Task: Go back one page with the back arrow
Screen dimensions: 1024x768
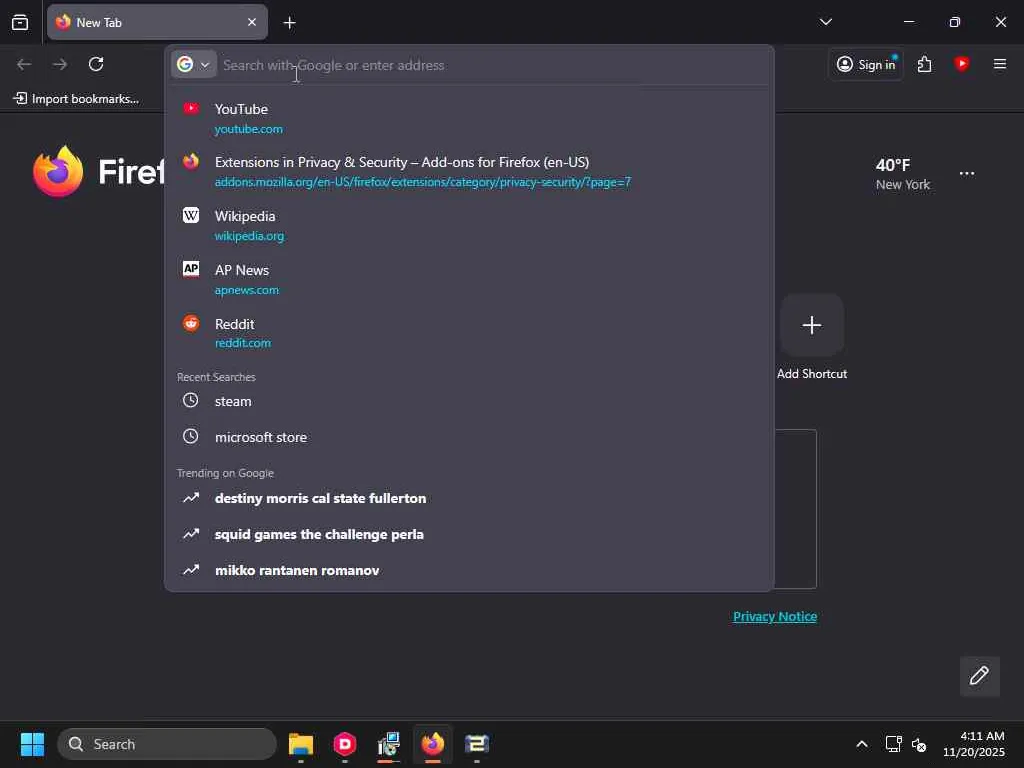Action: 24,64
